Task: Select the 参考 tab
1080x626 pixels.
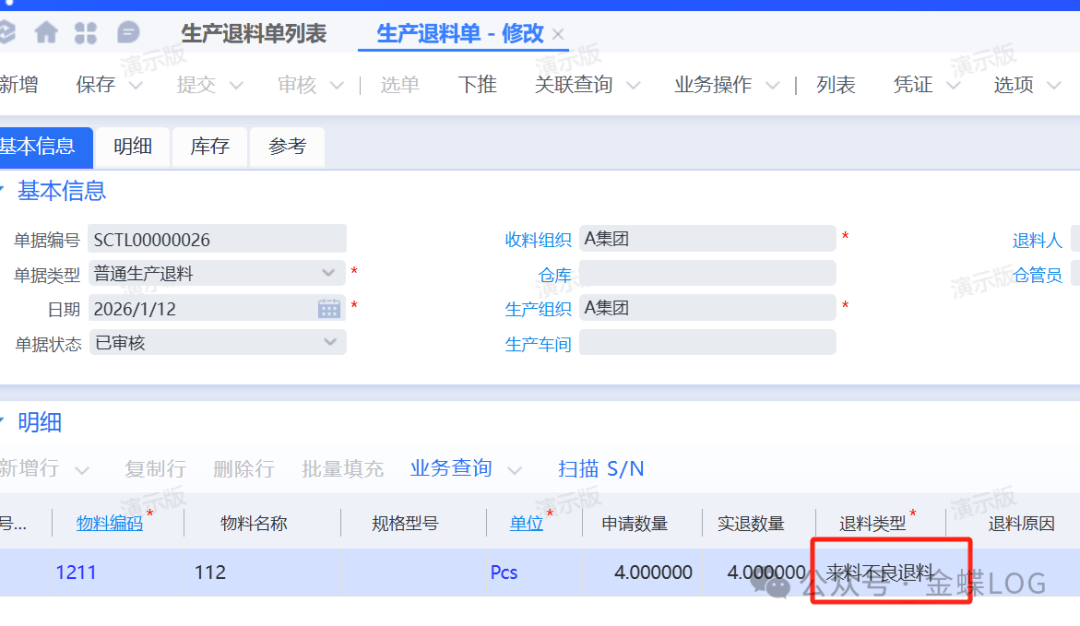Action: (287, 147)
